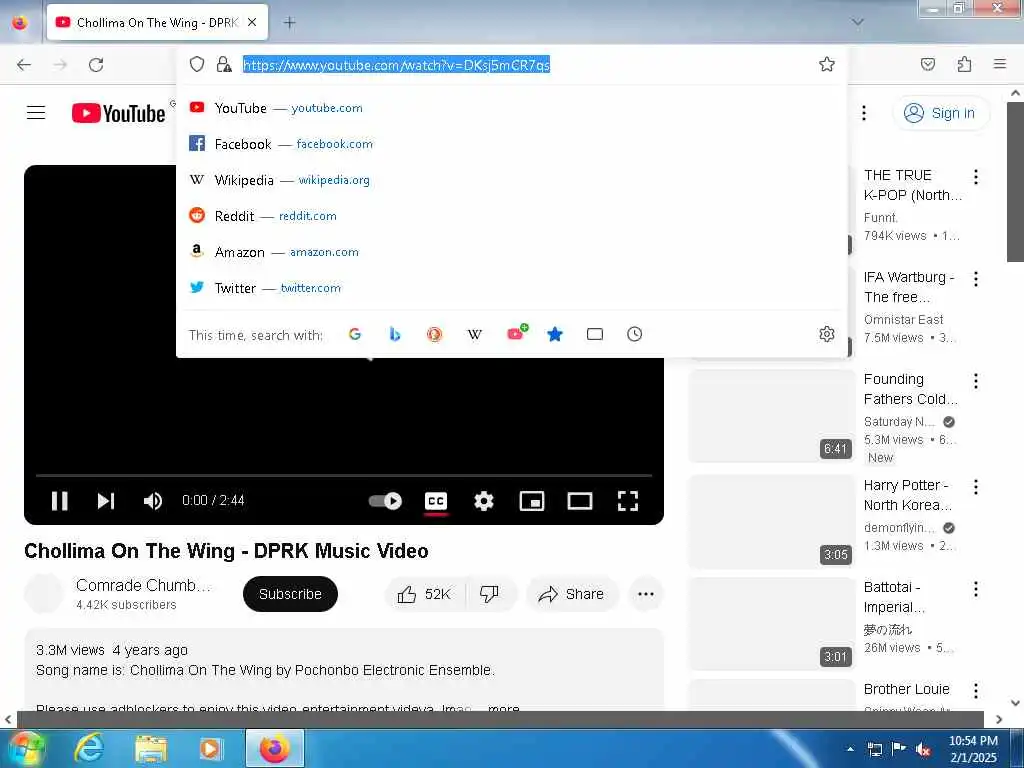Select Reddit suggestion reddit.com

pos(512,216)
